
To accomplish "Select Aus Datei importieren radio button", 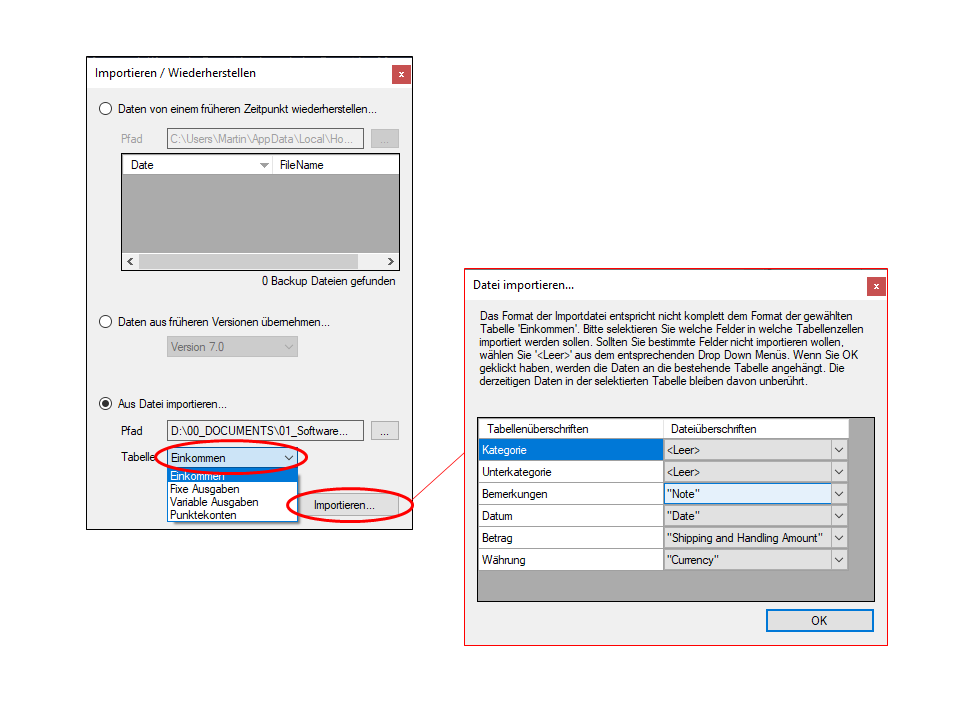I will [x=106, y=404].
